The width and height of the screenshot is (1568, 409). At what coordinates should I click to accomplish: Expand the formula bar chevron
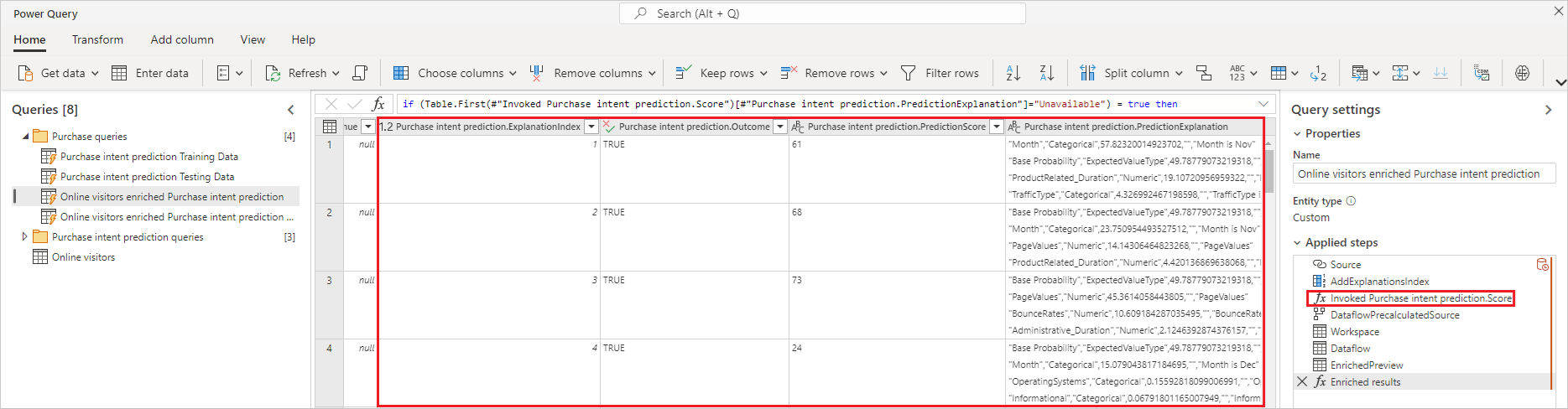pos(1263,104)
